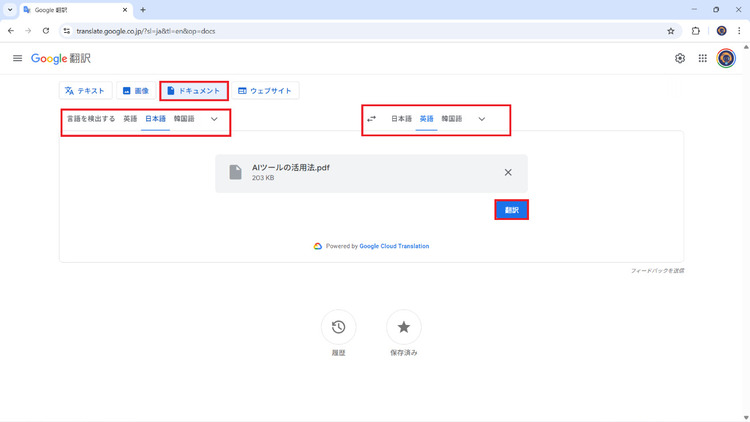Open saved translations star (保存済み)
This screenshot has width=750, height=422.
coord(403,327)
